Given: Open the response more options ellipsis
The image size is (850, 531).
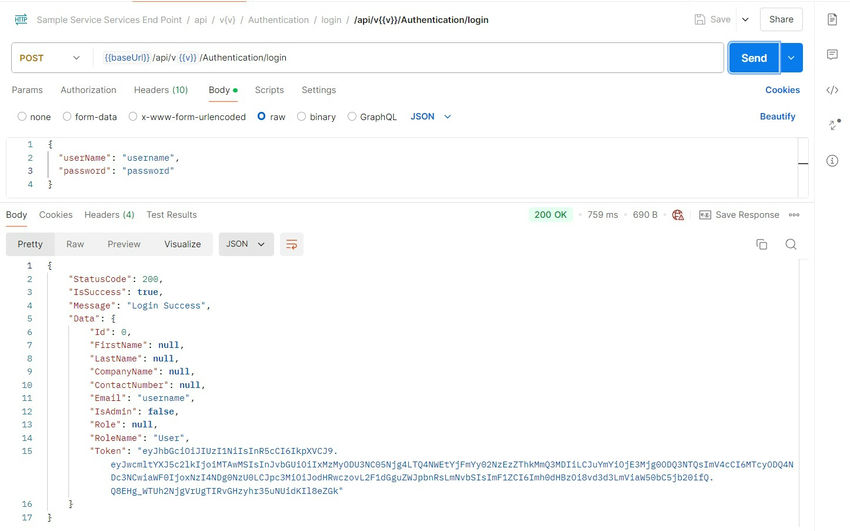Looking at the screenshot, I should [794, 215].
